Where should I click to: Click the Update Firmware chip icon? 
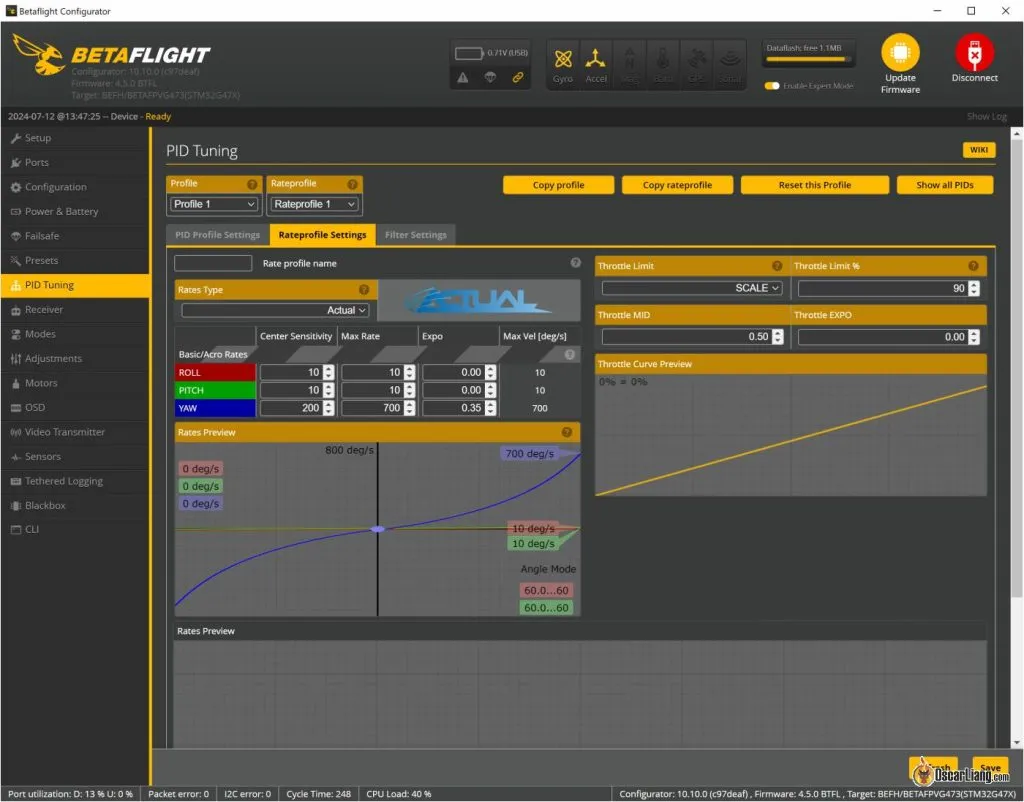pos(900,52)
